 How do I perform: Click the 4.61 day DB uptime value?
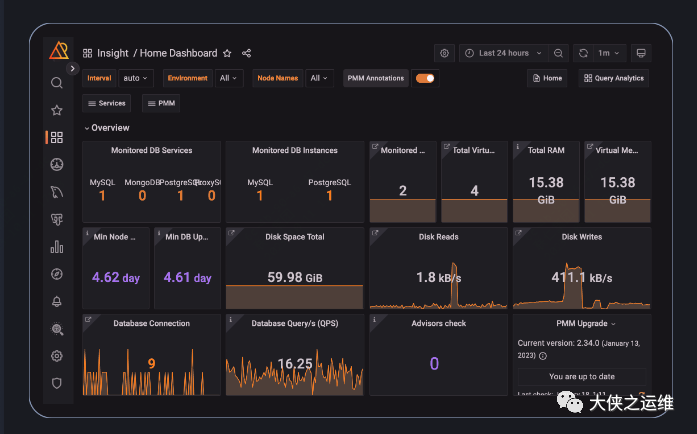point(187,277)
